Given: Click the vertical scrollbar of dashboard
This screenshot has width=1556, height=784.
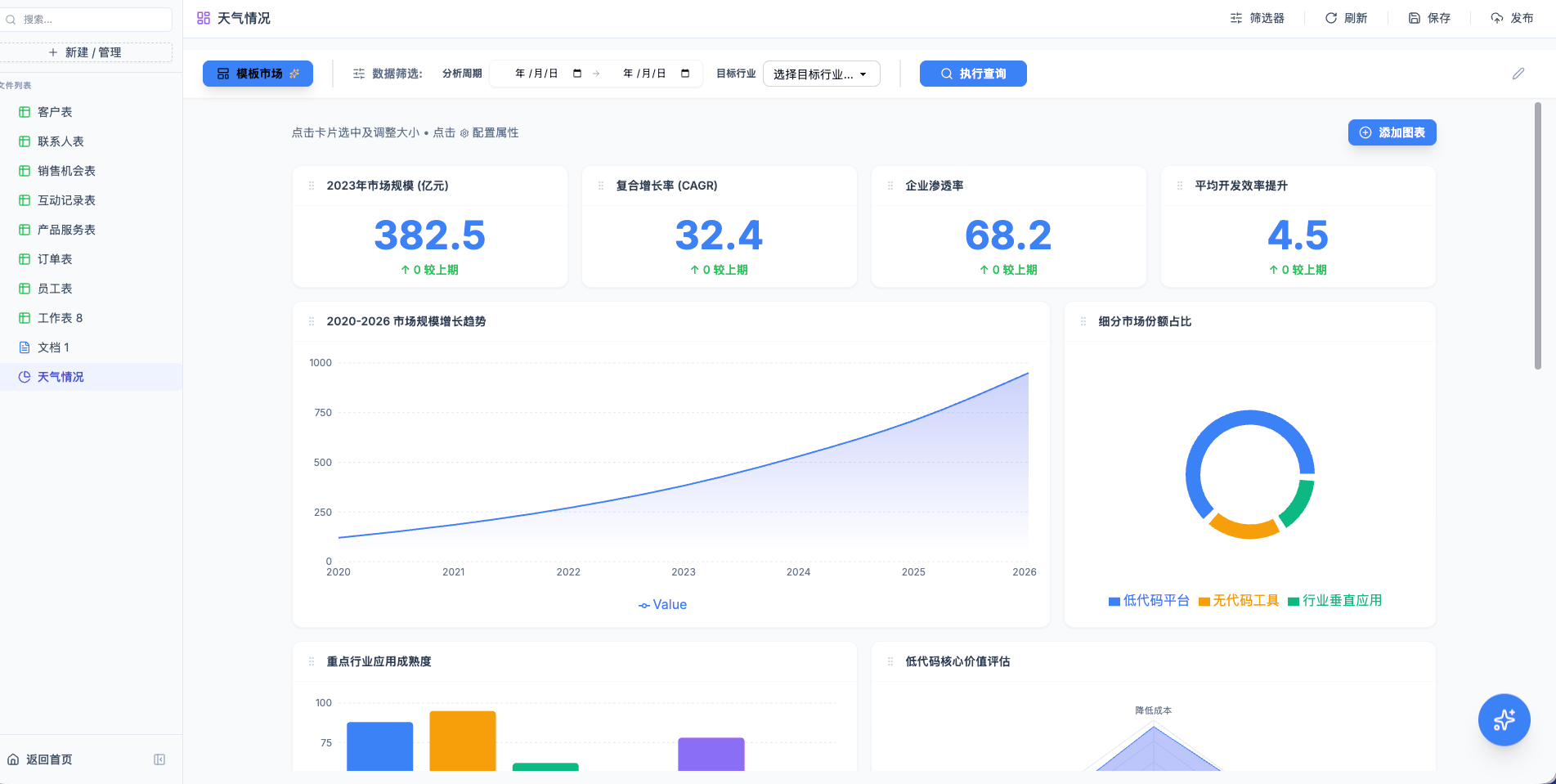Looking at the screenshot, I should [x=1537, y=235].
